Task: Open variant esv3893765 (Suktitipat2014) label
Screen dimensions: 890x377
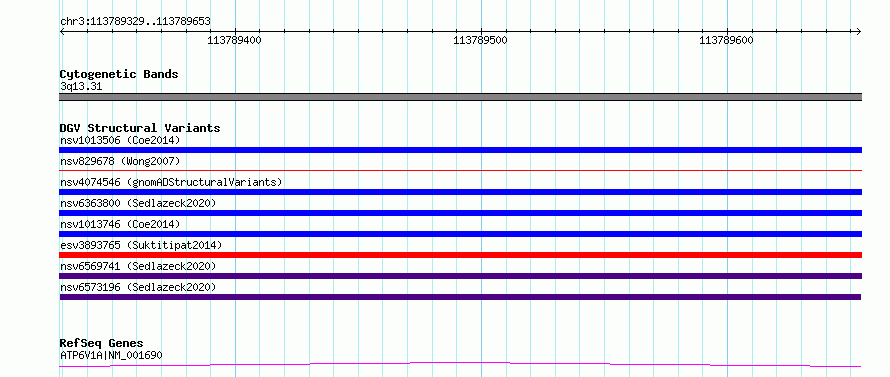Action: [x=141, y=245]
